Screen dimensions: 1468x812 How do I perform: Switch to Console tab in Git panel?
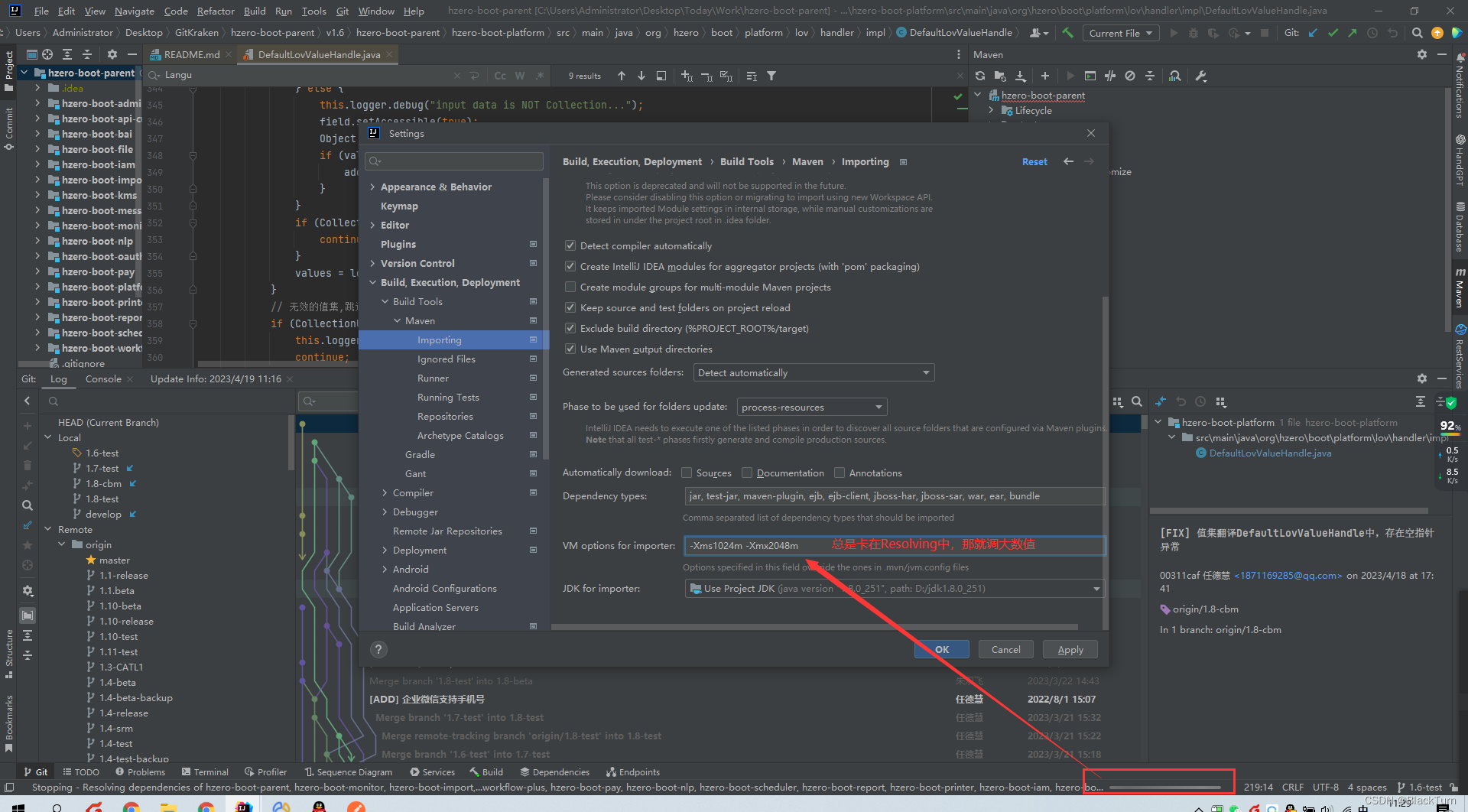click(103, 378)
